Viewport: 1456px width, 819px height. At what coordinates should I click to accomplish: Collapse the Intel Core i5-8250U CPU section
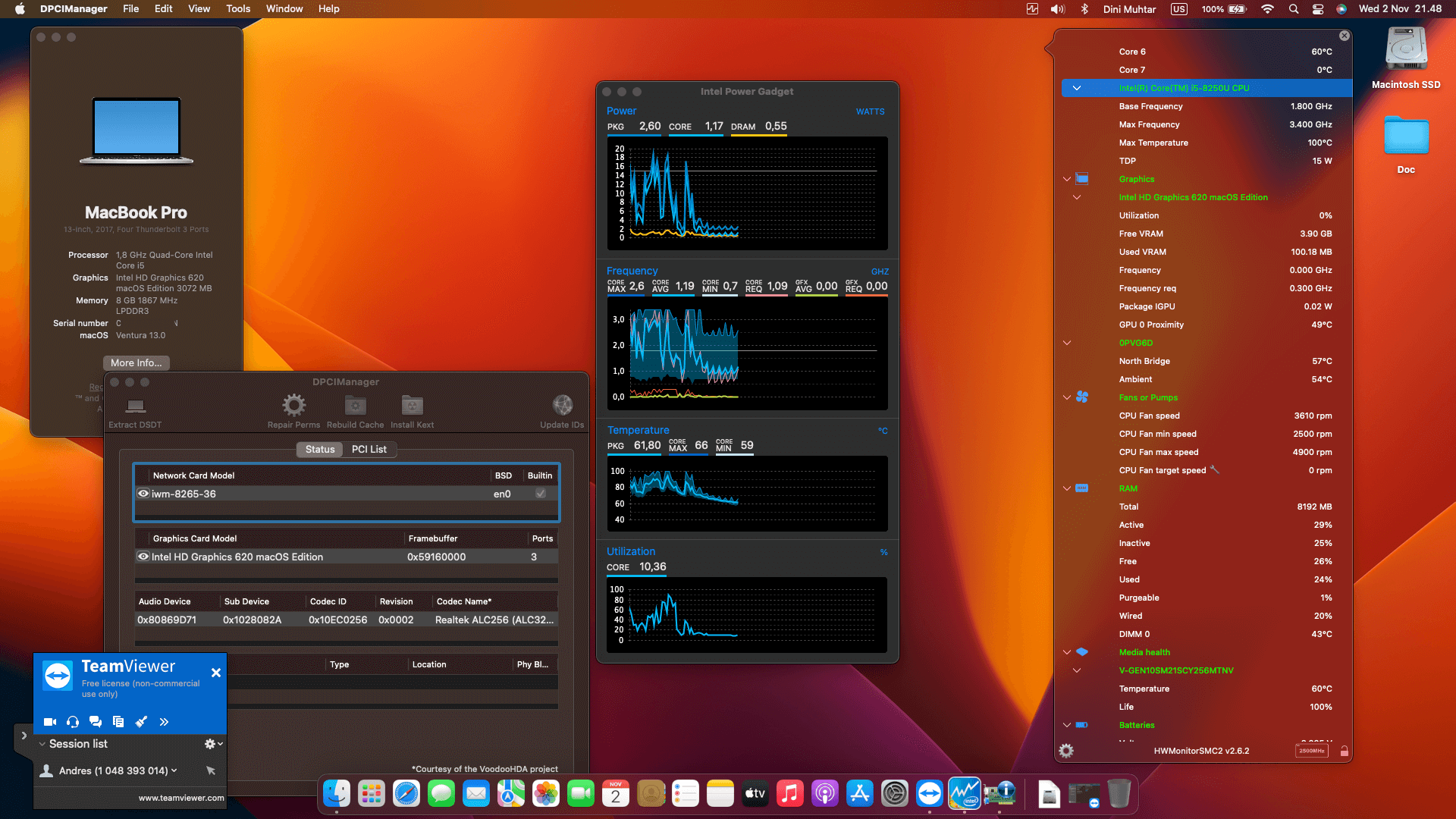1077,88
